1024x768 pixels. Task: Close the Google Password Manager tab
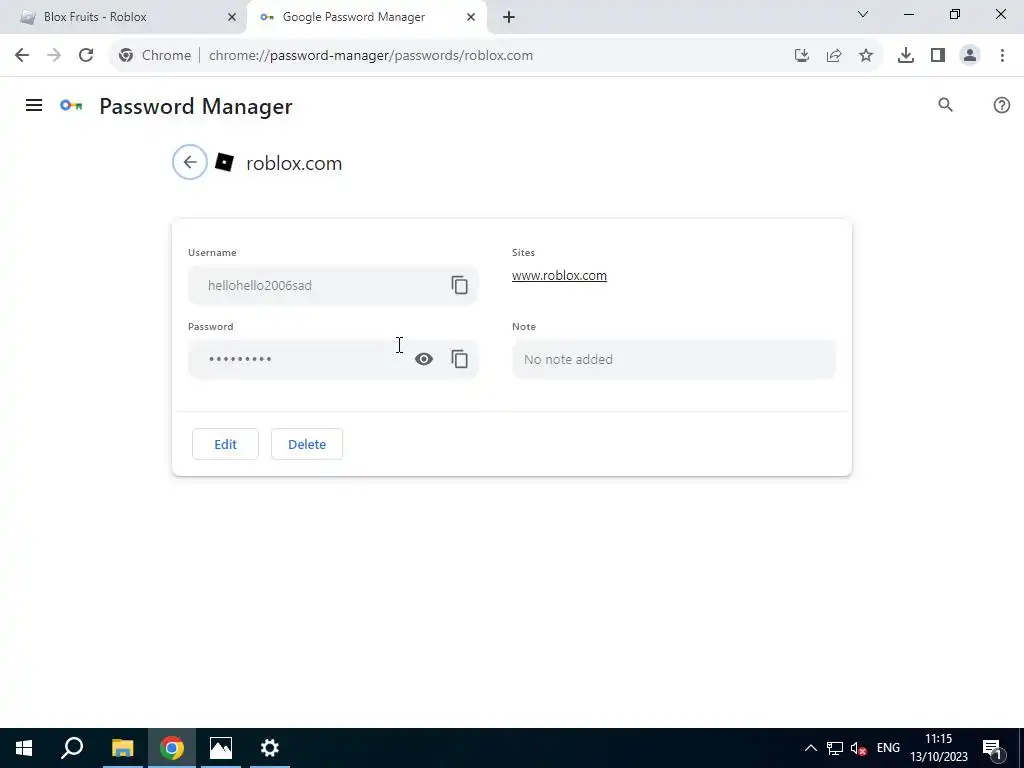[x=471, y=17]
